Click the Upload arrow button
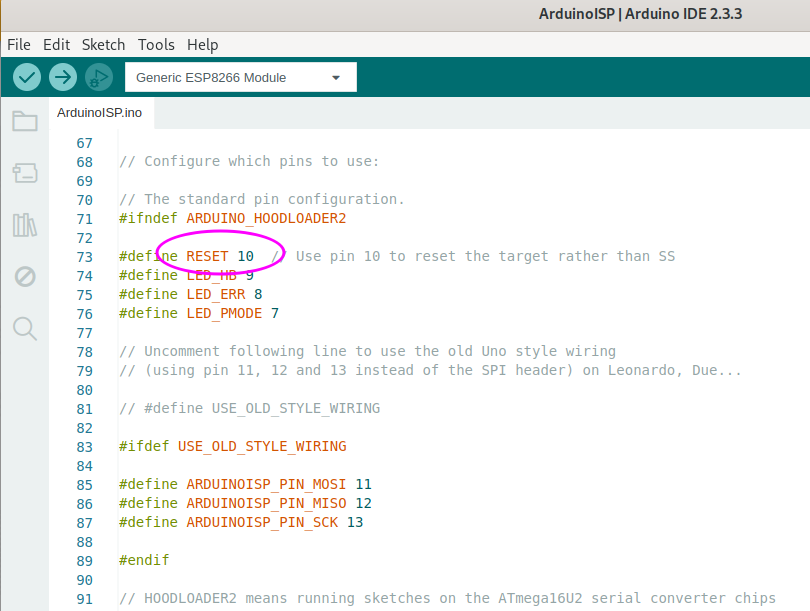Screen dimensions: 810x611 [x=63, y=77]
